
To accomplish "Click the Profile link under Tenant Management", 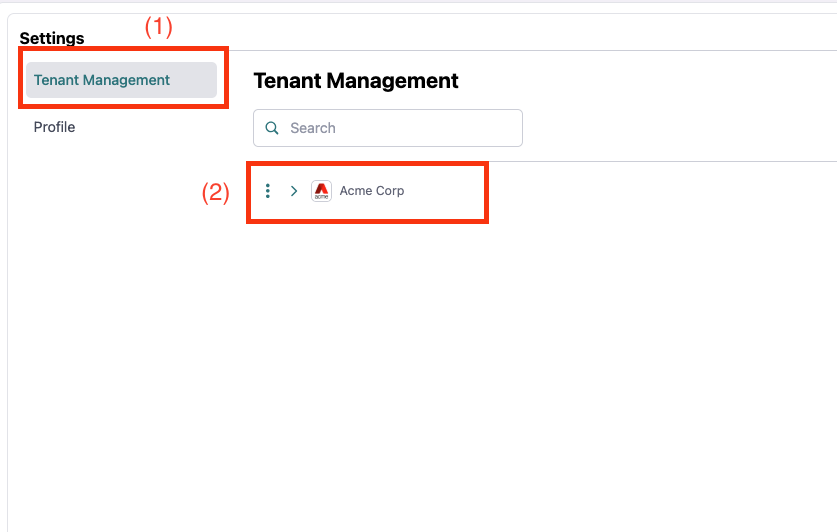I will point(55,127).
